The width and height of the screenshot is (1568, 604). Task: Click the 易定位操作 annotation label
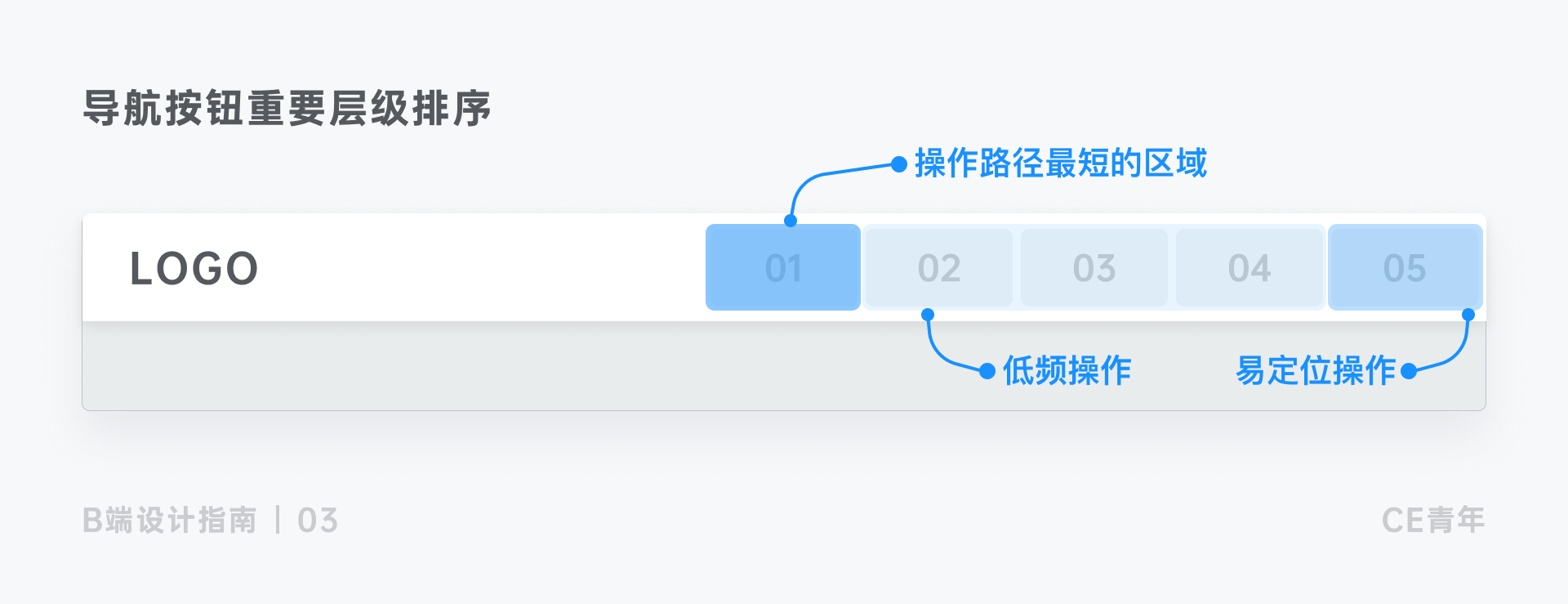(x=1316, y=370)
